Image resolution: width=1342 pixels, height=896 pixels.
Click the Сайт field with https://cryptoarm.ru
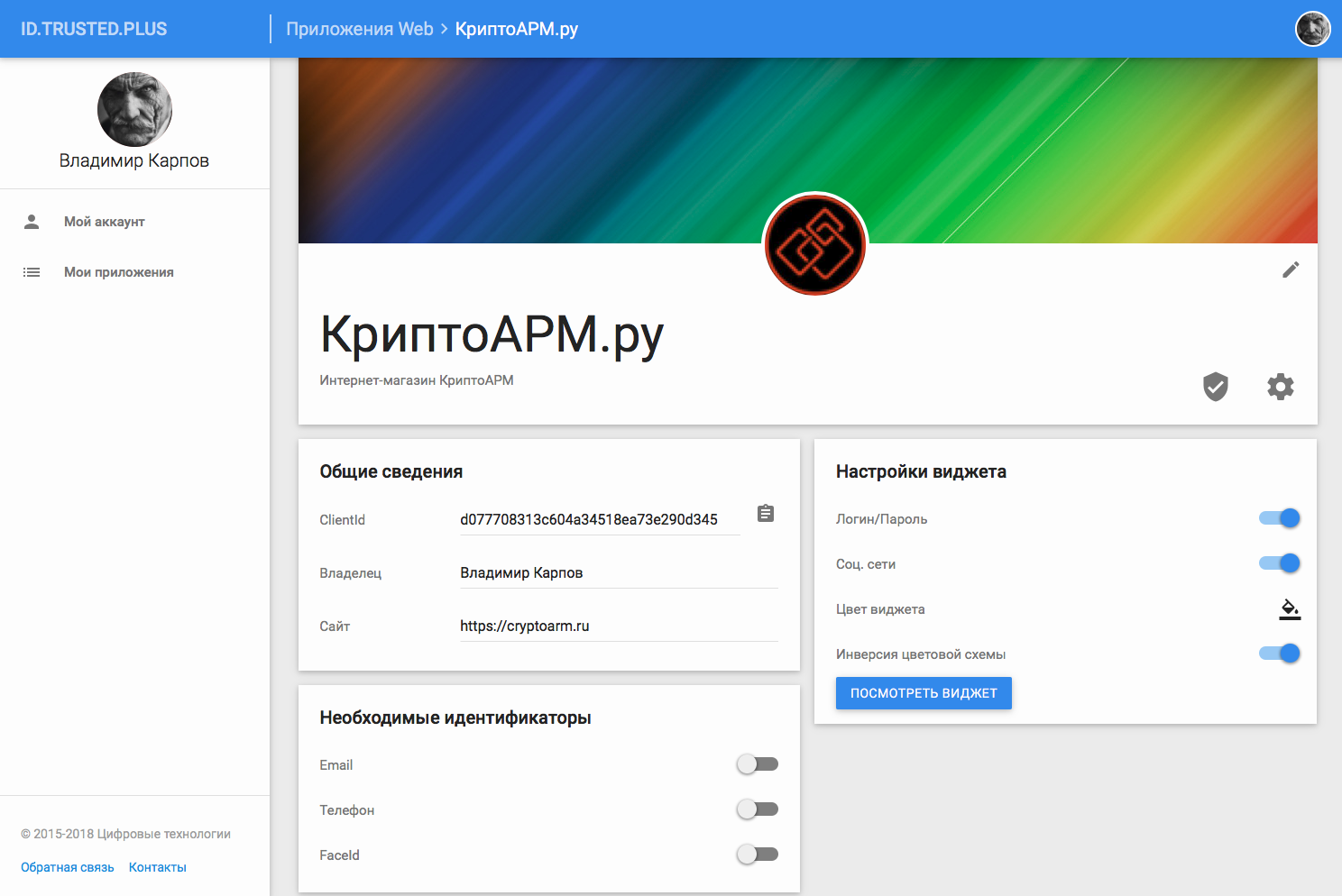619,626
